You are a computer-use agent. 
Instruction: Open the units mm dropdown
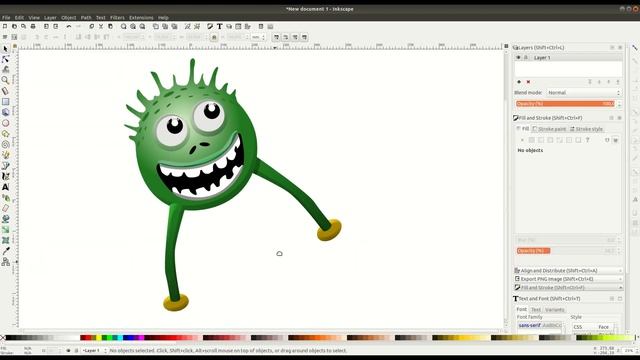tap(258, 37)
